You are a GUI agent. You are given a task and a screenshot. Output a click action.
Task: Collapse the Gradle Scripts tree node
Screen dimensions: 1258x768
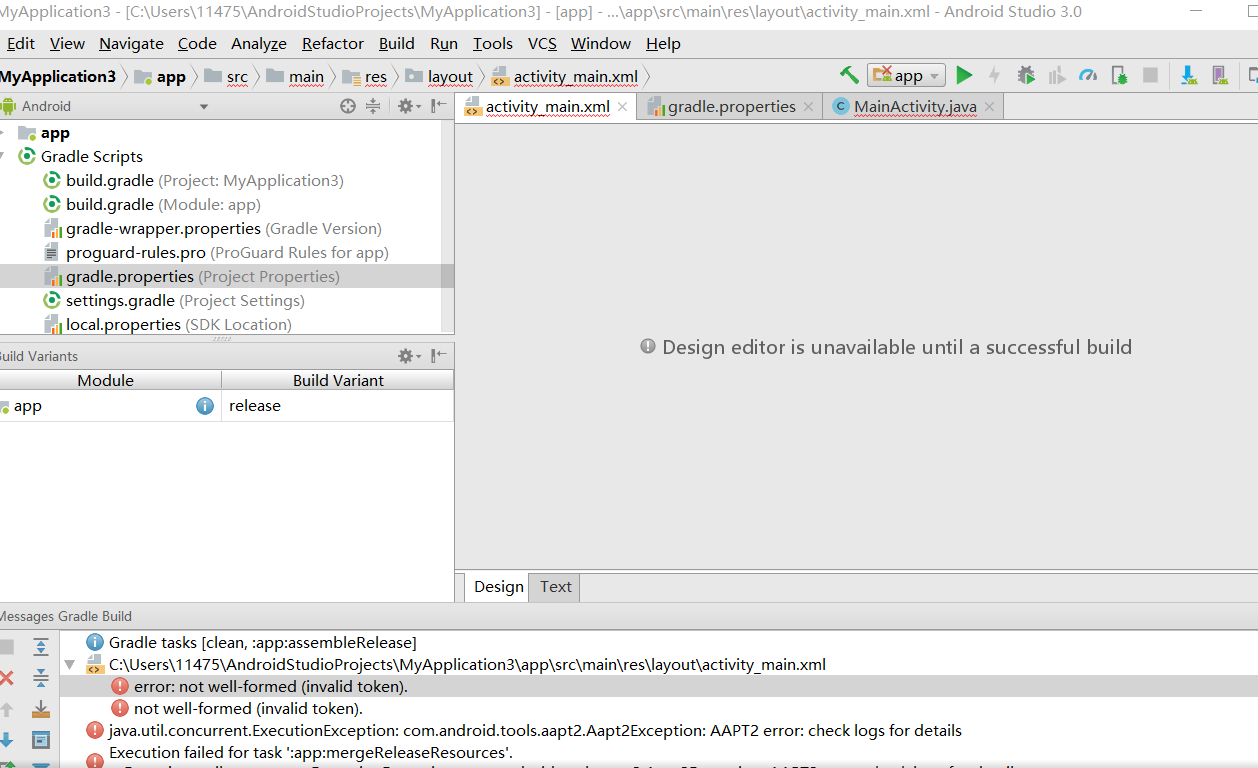pyautogui.click(x=3, y=157)
